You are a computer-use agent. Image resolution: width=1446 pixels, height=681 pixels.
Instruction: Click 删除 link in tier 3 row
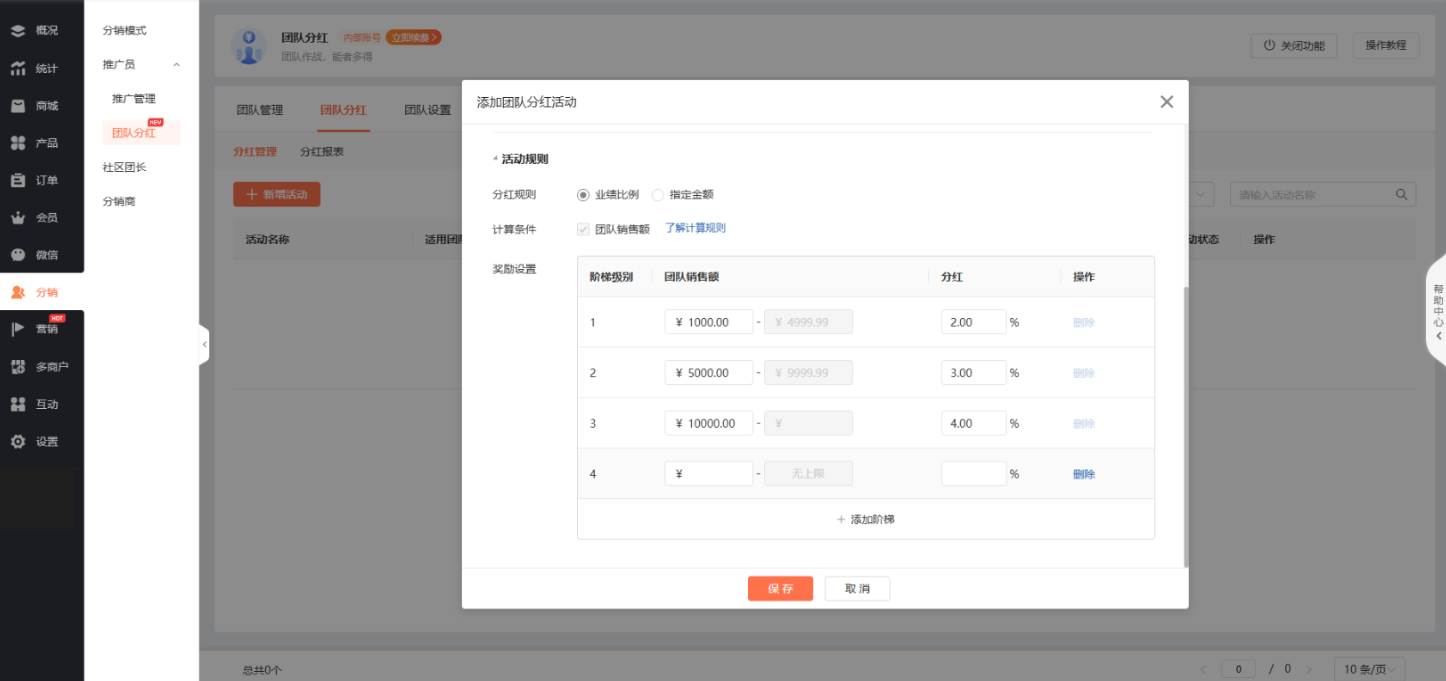(1084, 423)
